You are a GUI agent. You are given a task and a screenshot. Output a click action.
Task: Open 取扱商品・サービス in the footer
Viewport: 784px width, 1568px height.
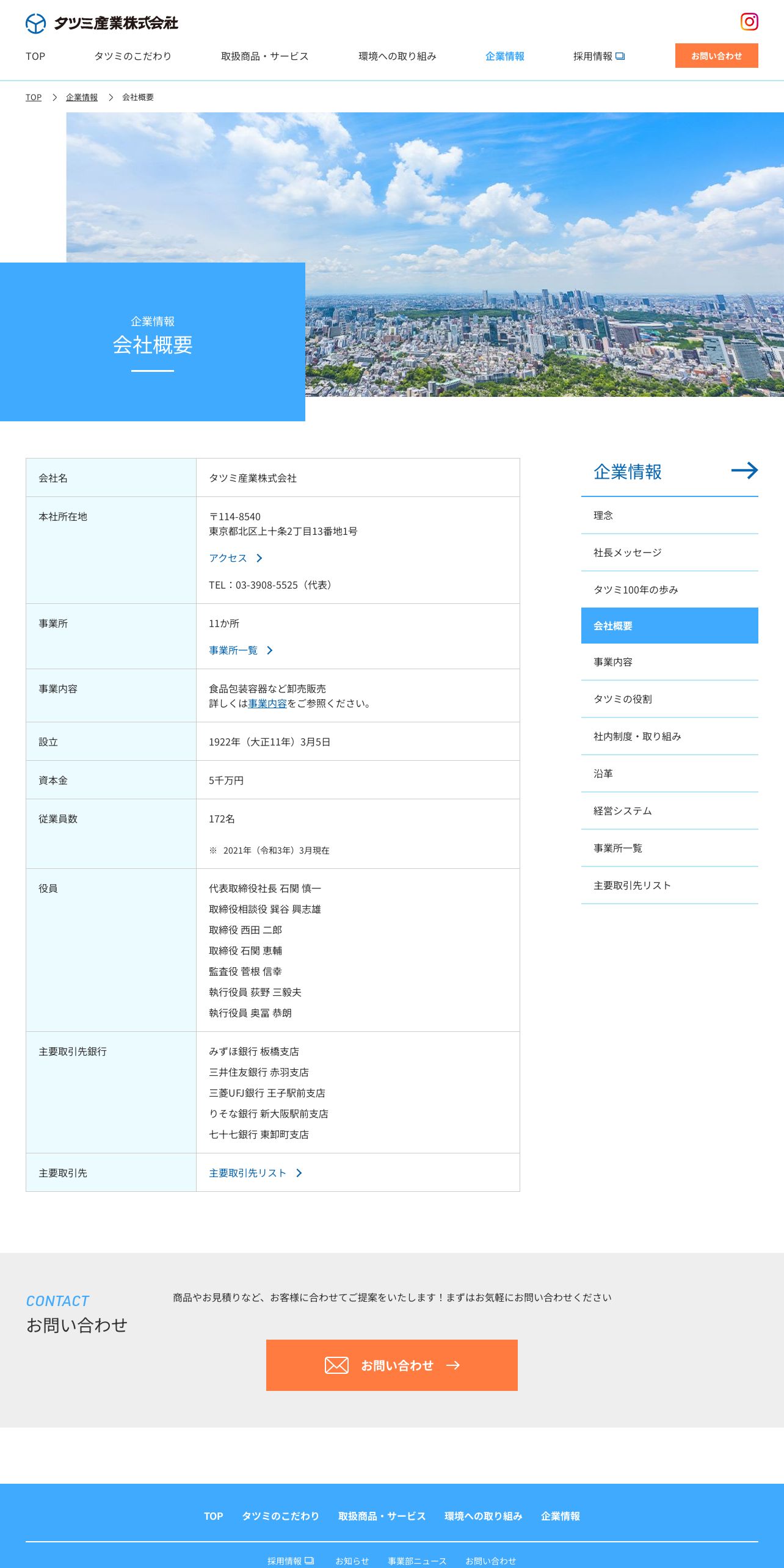point(382,1516)
